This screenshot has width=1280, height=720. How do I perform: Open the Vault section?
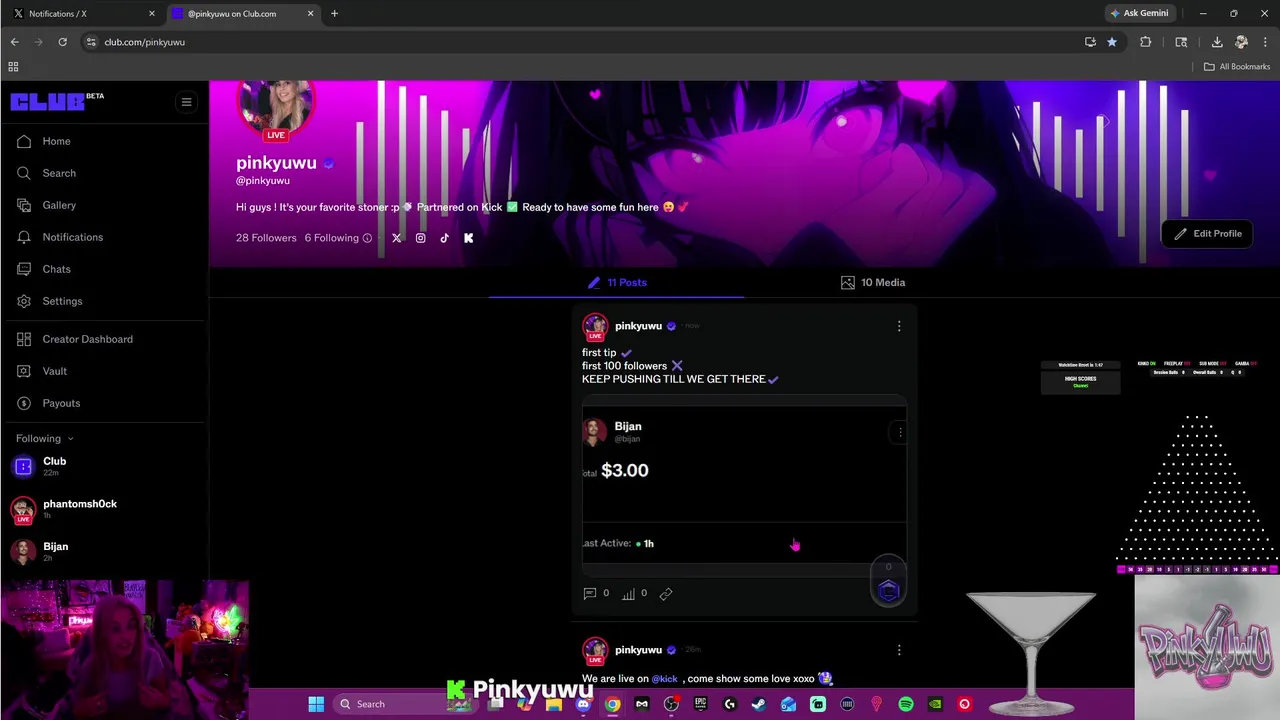[41, 371]
